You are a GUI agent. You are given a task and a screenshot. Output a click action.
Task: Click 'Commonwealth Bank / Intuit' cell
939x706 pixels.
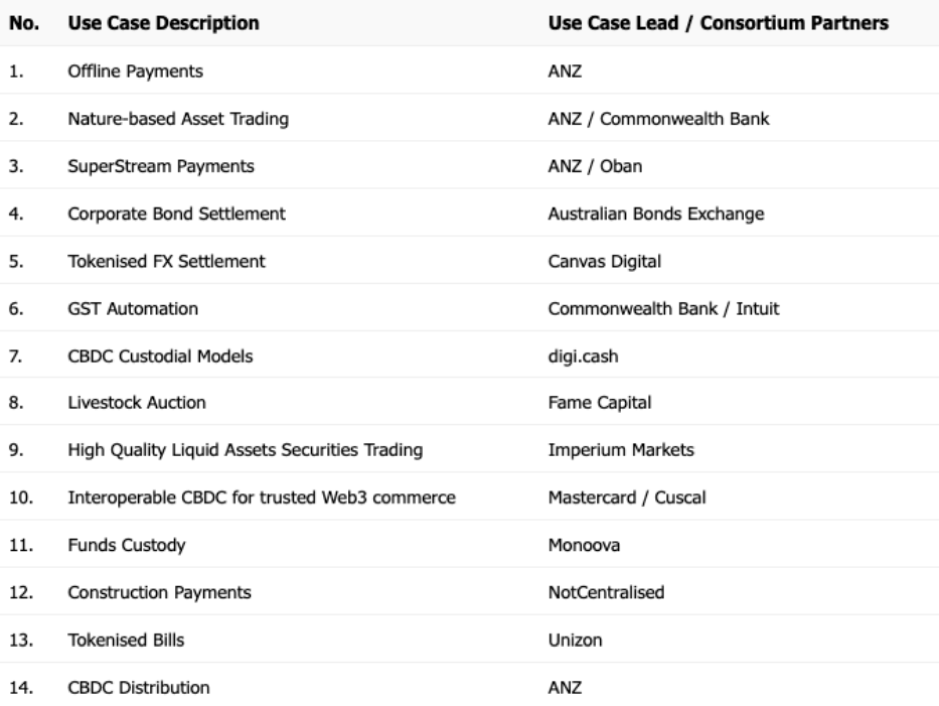click(664, 308)
